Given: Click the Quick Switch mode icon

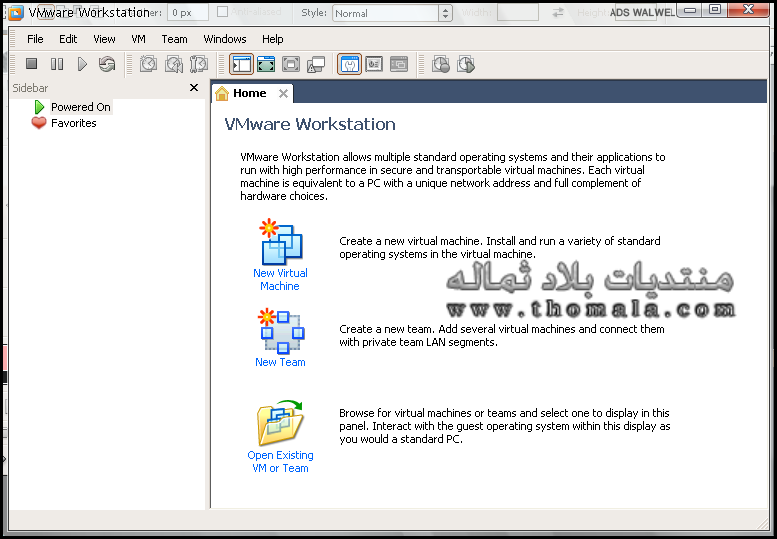Looking at the screenshot, I should (266, 64).
